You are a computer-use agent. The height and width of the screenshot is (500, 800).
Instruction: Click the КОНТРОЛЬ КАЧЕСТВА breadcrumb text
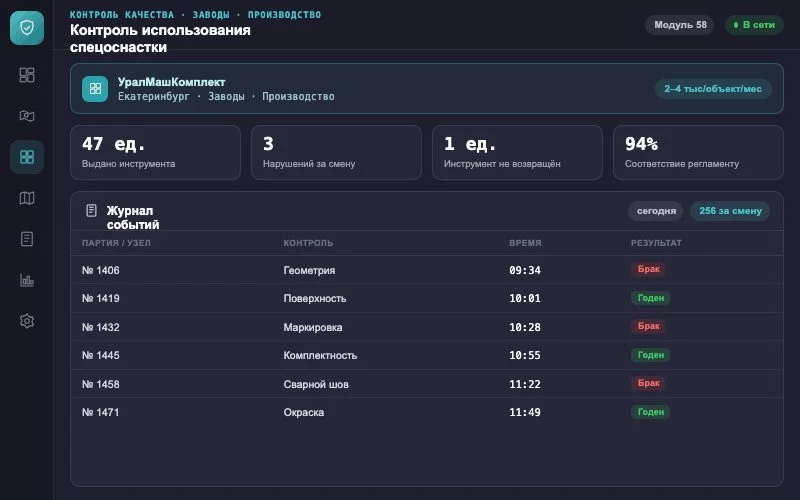click(x=122, y=15)
